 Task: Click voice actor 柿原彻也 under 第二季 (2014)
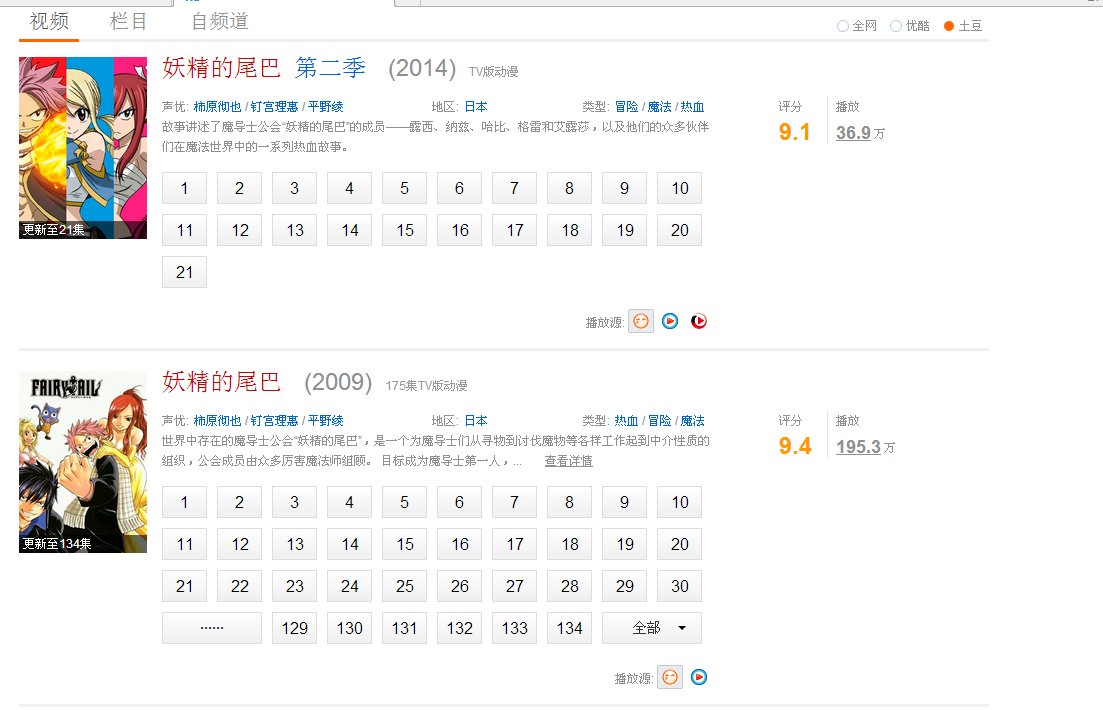tap(217, 107)
